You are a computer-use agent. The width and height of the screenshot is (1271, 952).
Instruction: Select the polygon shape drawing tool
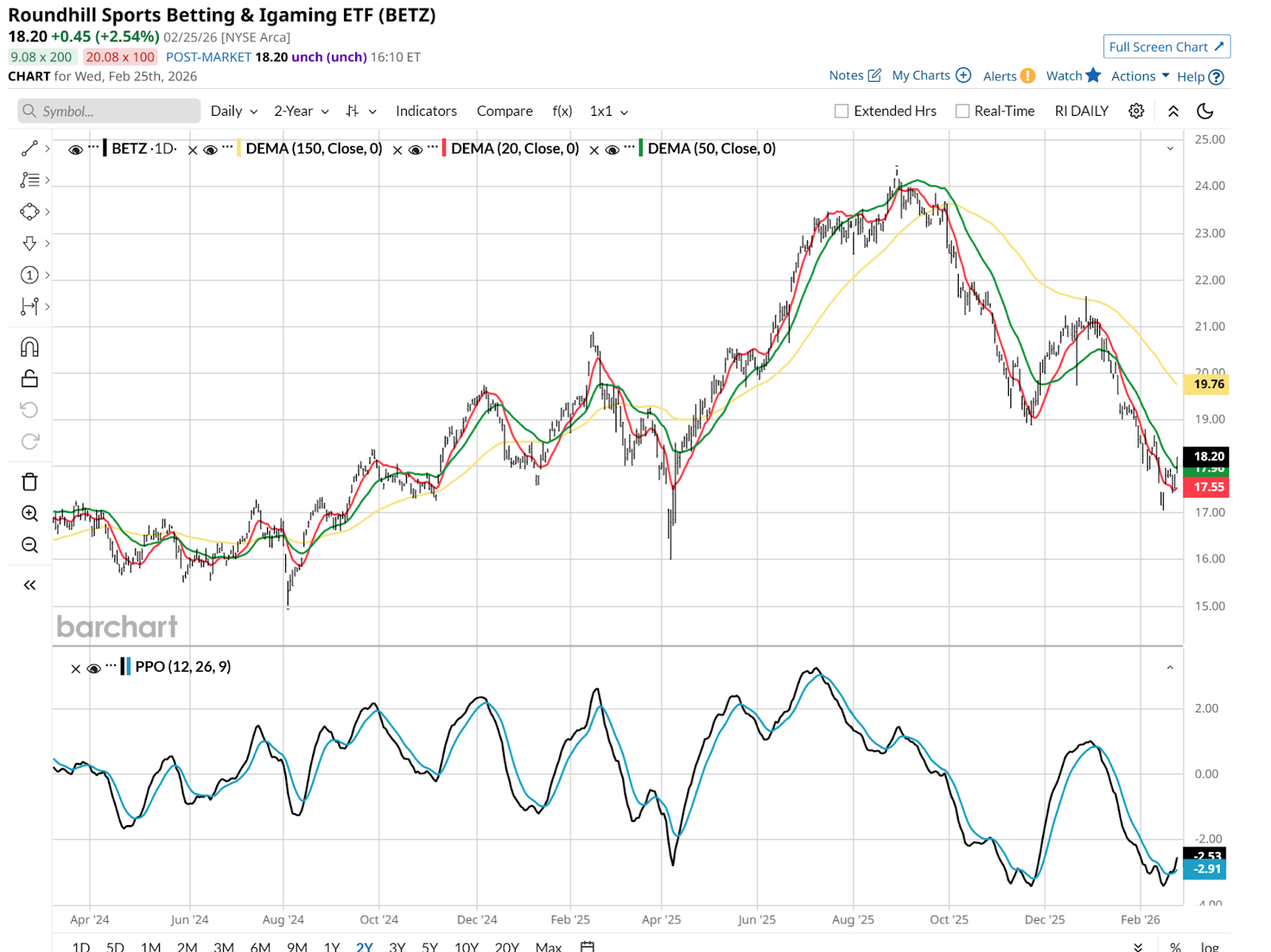click(x=29, y=212)
